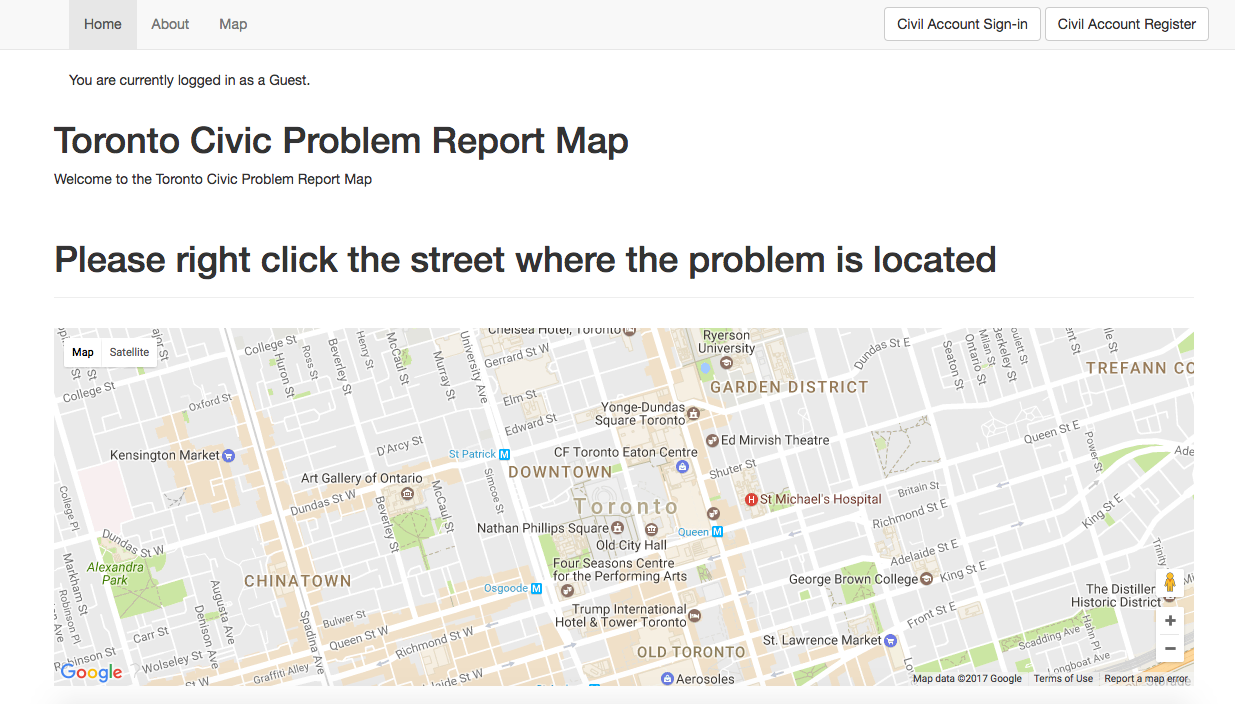Screen dimensions: 1235x704
Task: Click the Chelsea Hotel marker icon
Action: 630,330
